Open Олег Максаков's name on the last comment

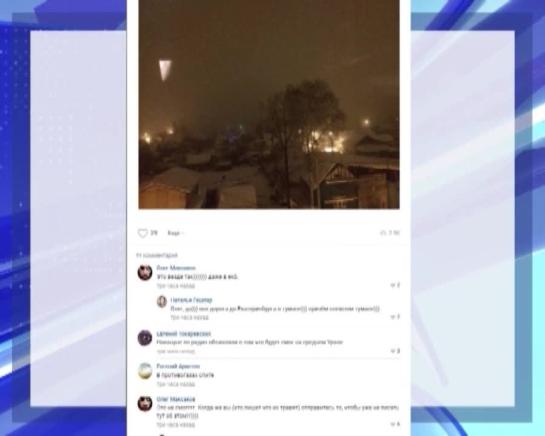point(176,399)
